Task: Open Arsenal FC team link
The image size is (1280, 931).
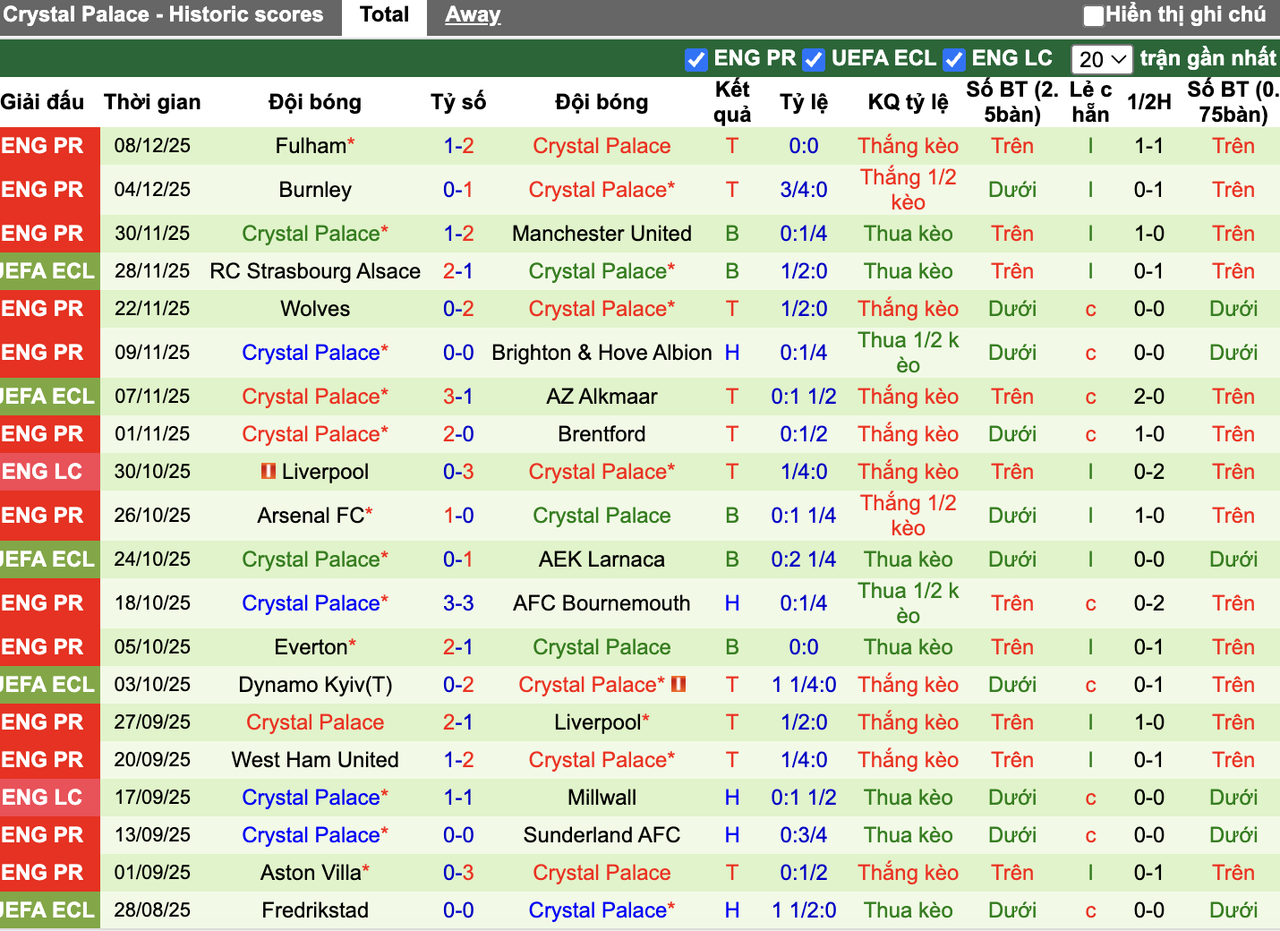Action: tap(311, 516)
